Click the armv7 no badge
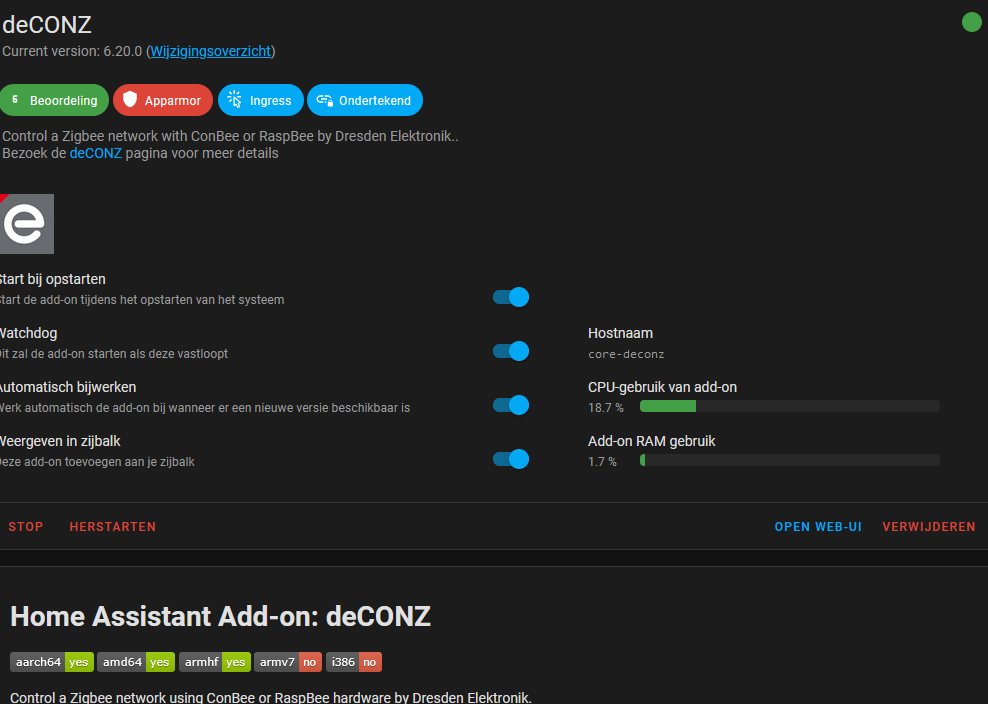The width and height of the screenshot is (988, 704). [x=288, y=662]
